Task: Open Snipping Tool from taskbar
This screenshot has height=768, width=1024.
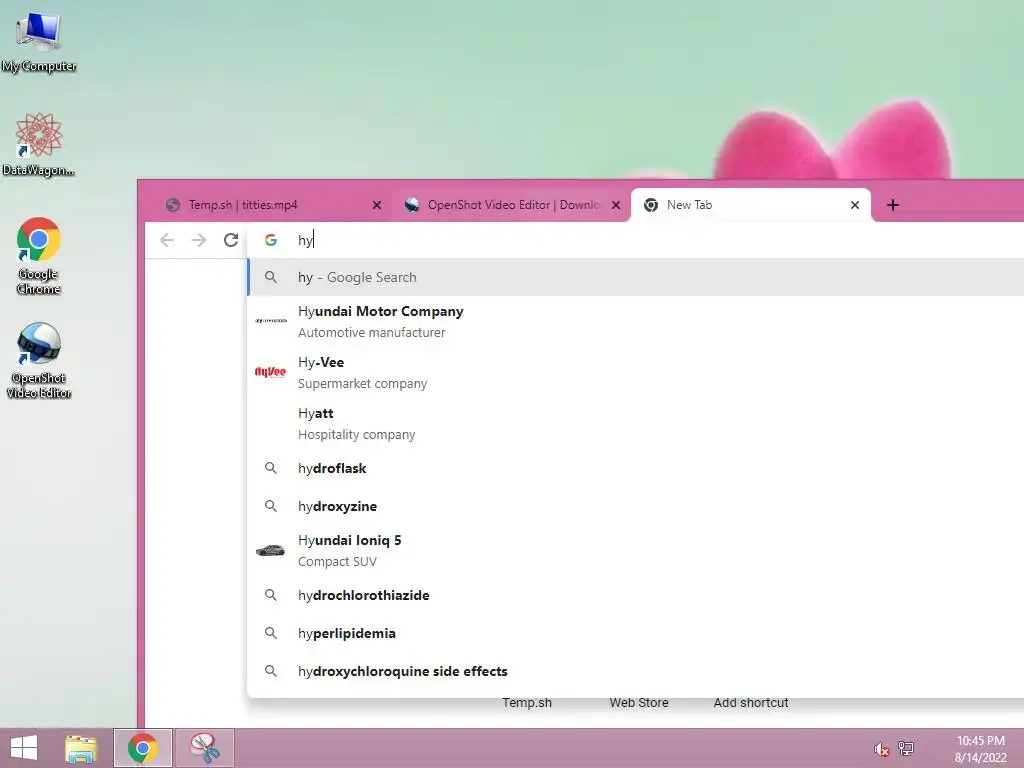Action: click(x=205, y=748)
